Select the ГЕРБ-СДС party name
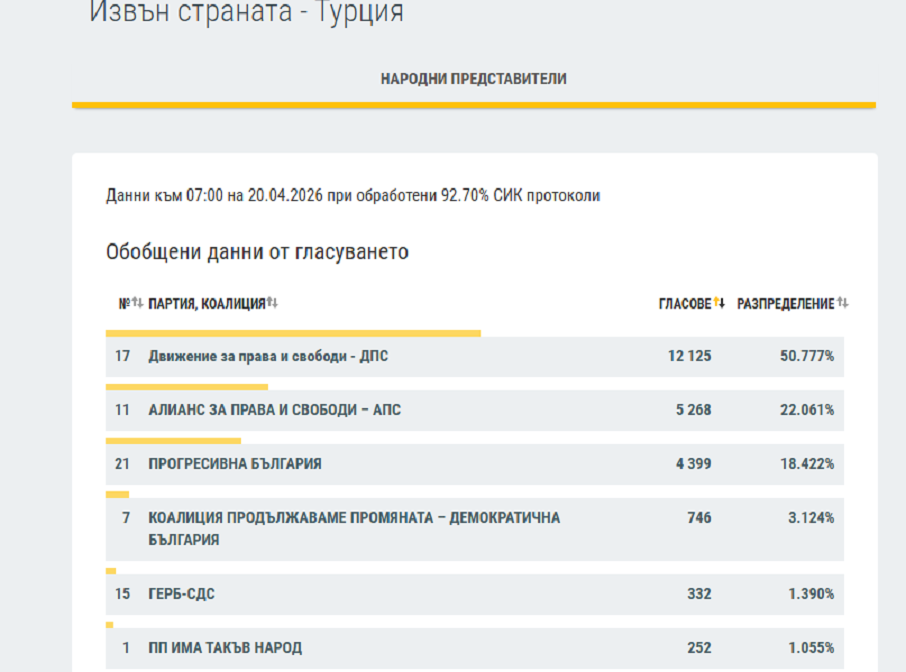Image resolution: width=906 pixels, height=672 pixels. 181,594
